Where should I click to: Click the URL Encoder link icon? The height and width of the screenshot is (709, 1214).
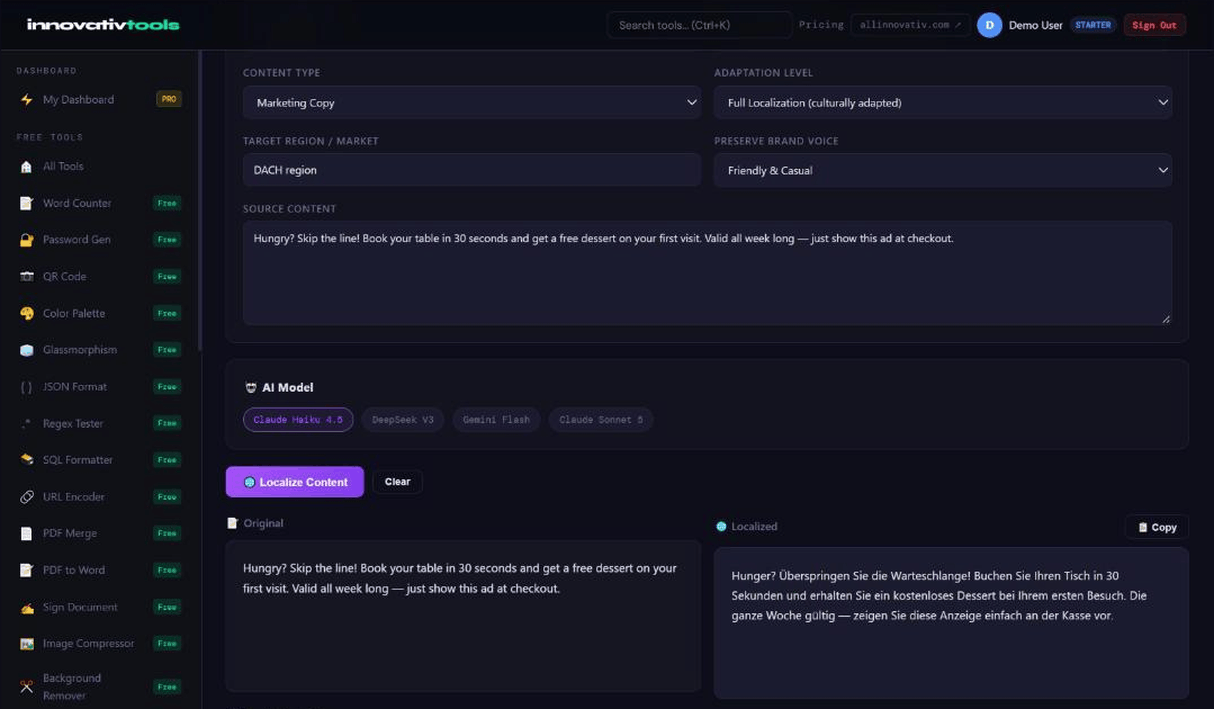pos(27,497)
